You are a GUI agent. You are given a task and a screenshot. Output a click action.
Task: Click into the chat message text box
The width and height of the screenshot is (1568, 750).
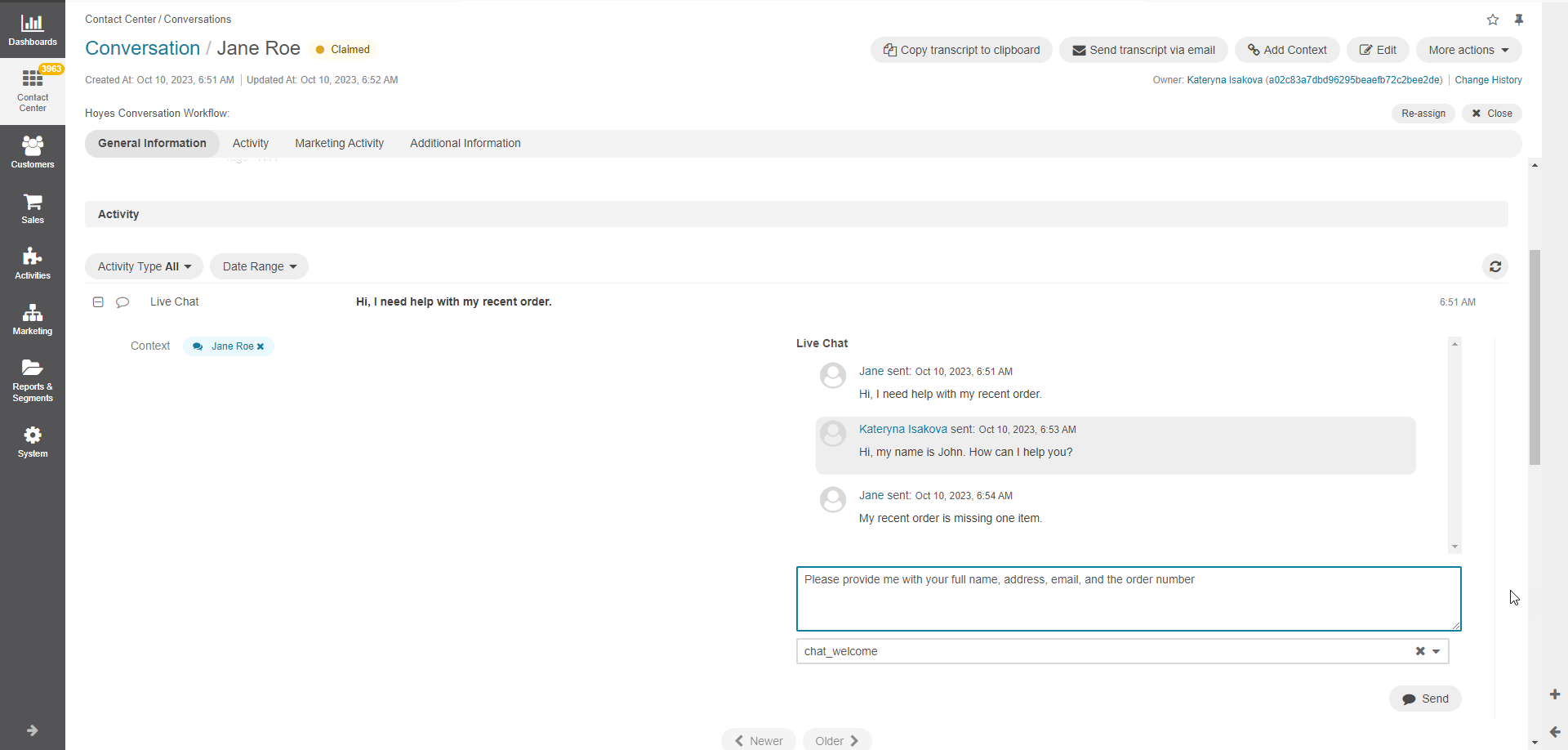[1128, 599]
